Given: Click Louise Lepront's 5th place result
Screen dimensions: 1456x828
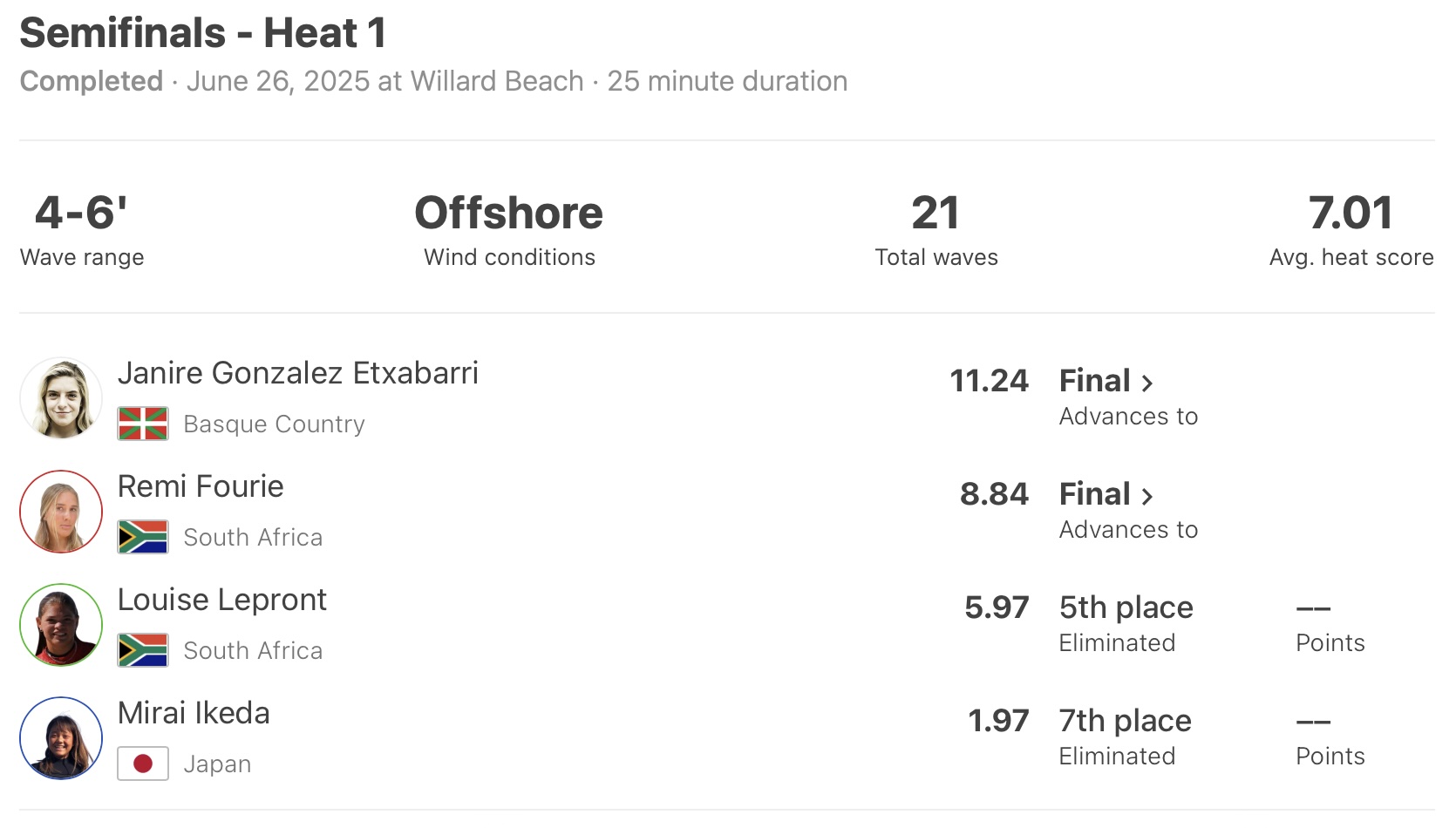Looking at the screenshot, I should point(1126,607).
